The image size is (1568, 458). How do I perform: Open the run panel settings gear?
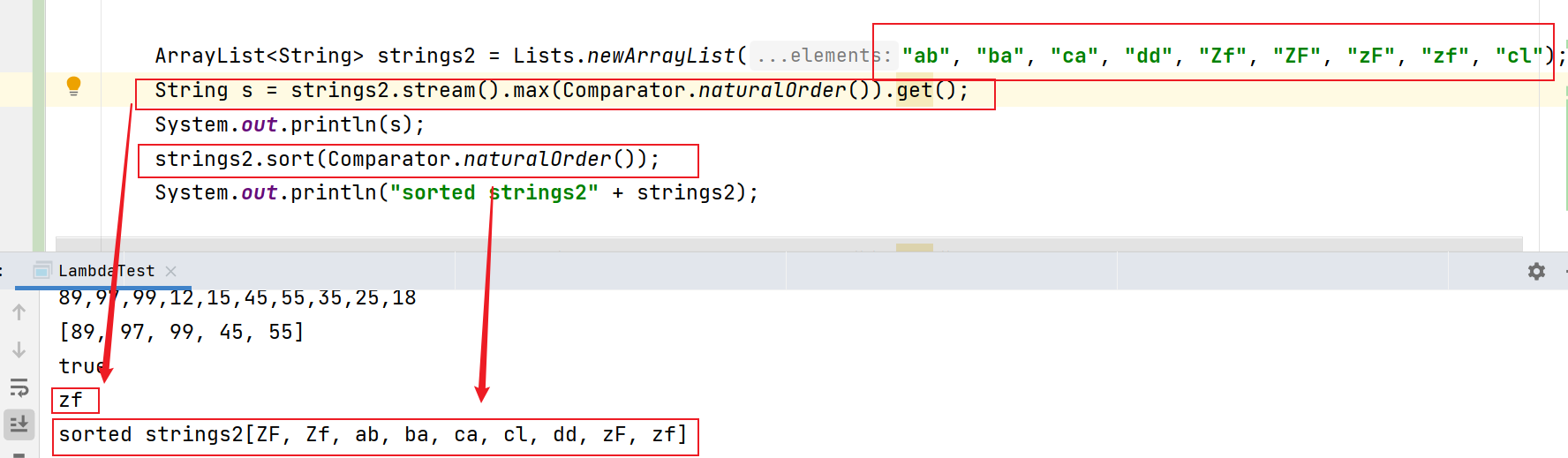point(1536,271)
